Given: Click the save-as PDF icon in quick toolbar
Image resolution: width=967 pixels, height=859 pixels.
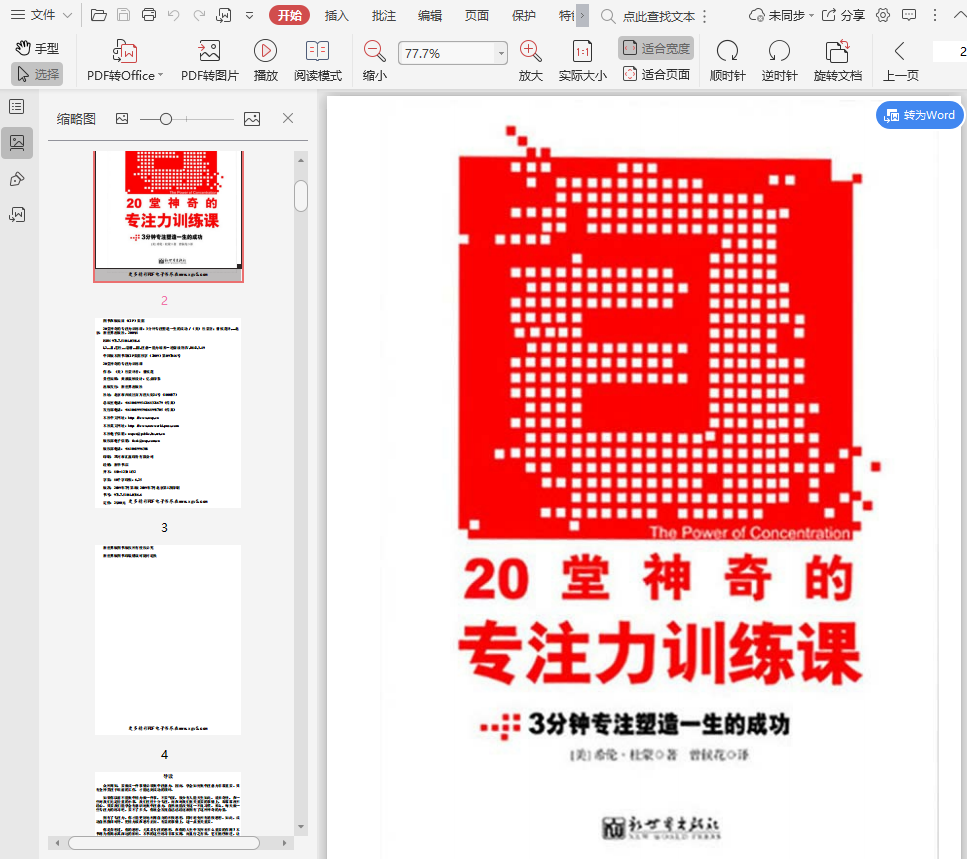Looking at the screenshot, I should tap(224, 15).
